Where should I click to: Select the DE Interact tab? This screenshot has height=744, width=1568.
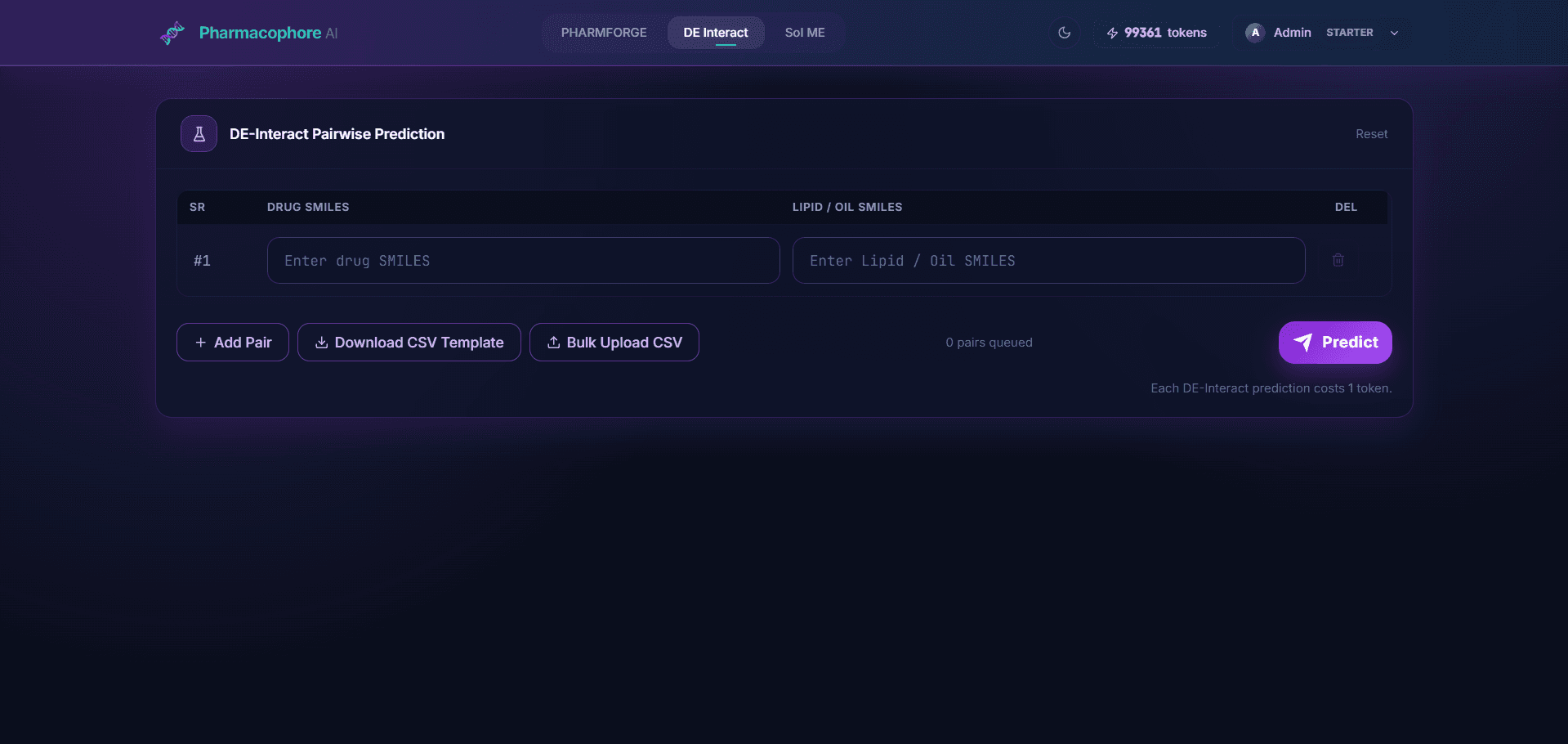[715, 33]
